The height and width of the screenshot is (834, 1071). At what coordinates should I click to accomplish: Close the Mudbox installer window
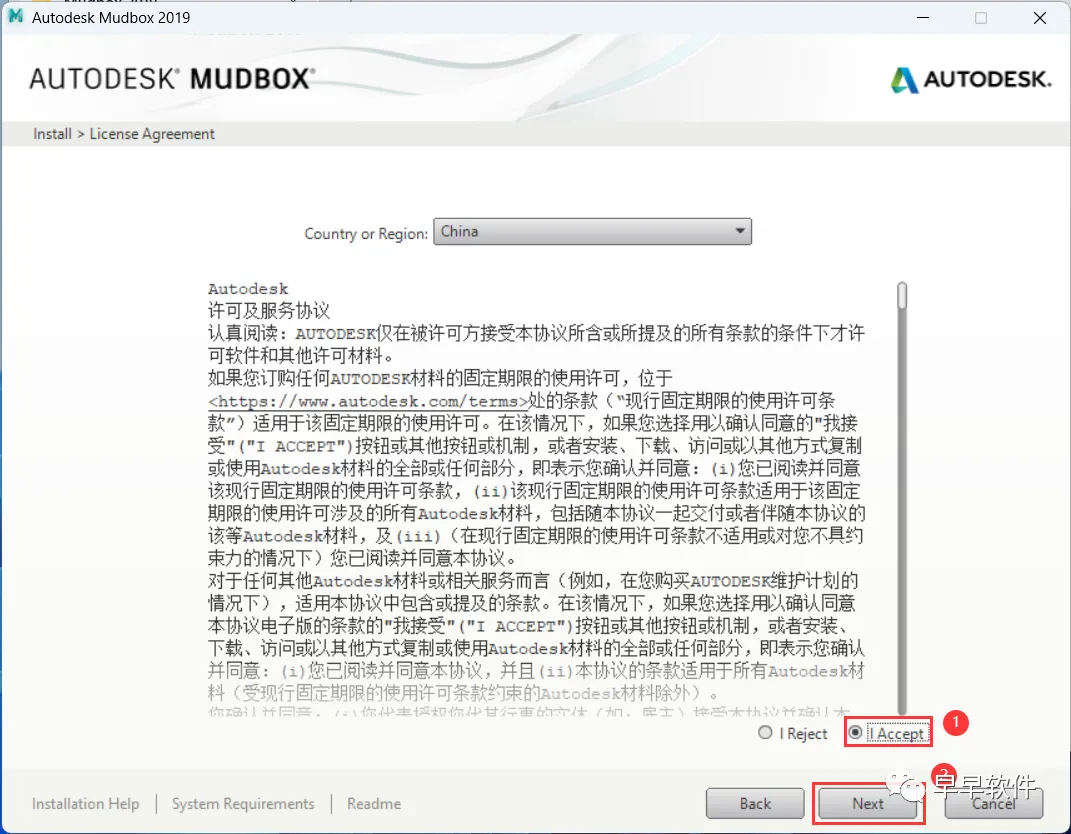click(x=1040, y=18)
